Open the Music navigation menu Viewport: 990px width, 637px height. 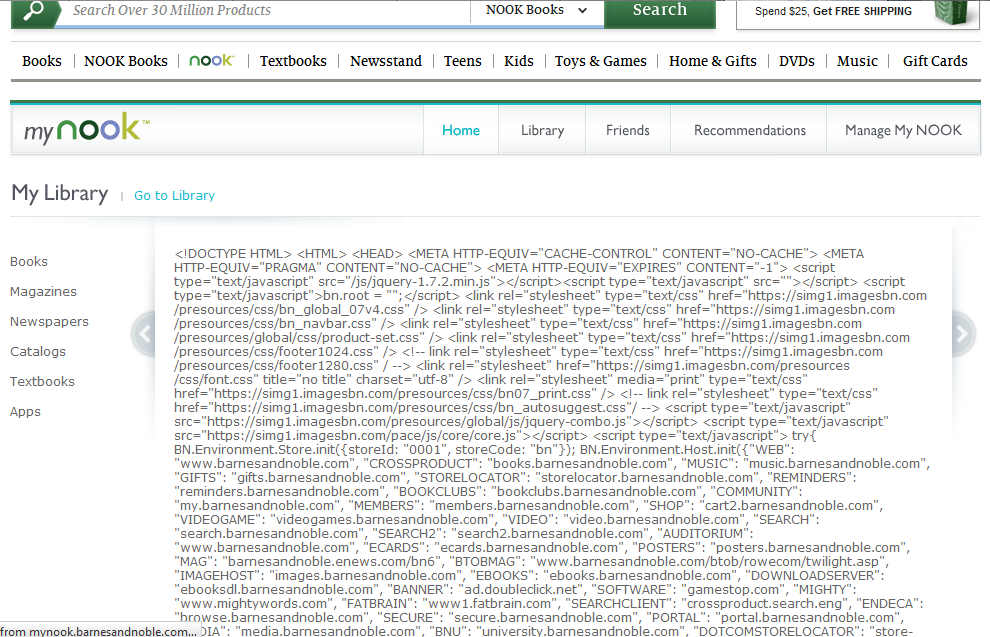click(857, 61)
